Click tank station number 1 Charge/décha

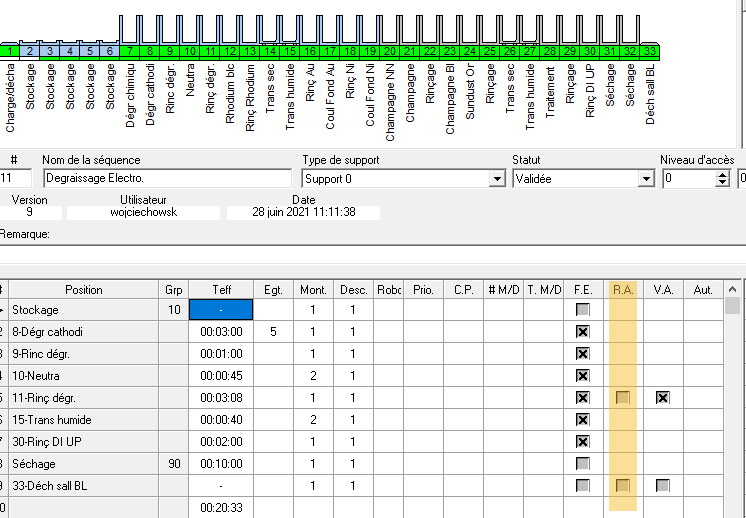(10, 51)
